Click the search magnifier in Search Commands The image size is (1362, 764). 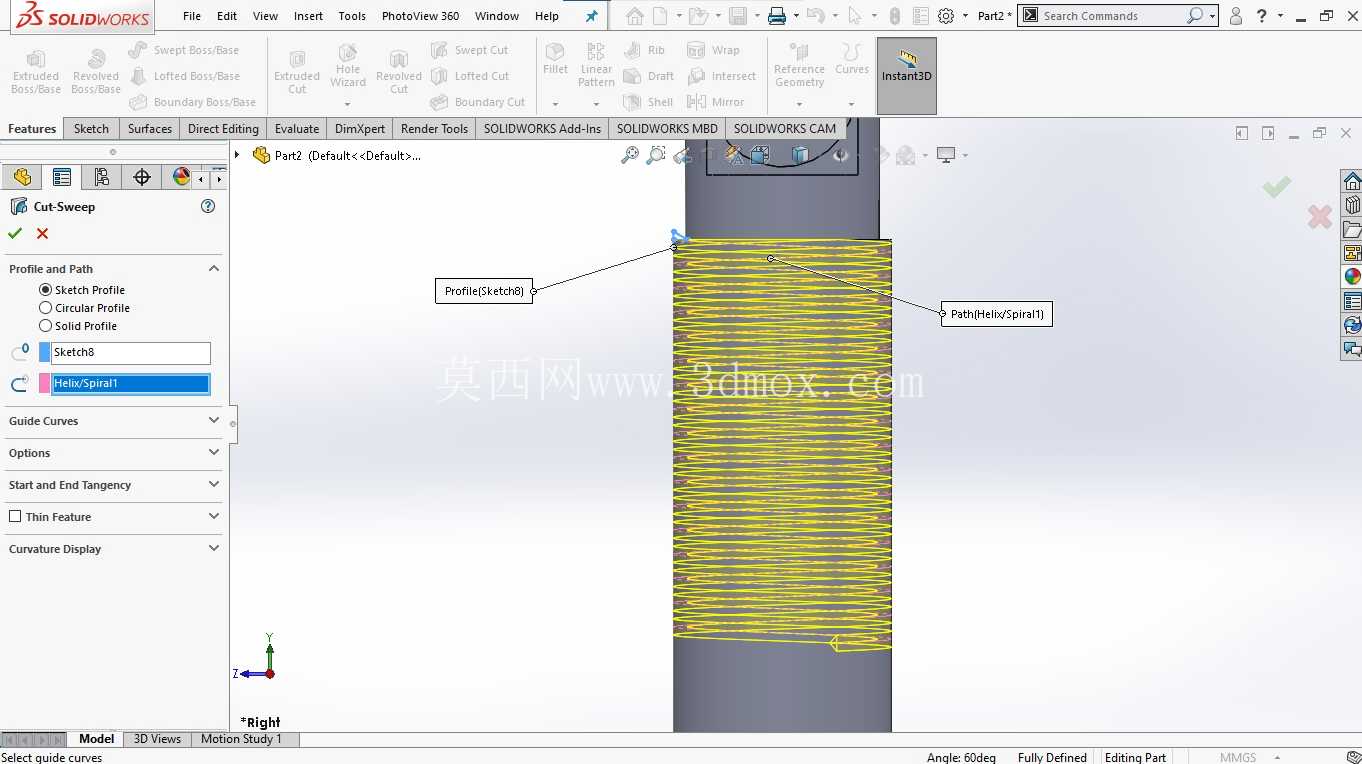pyautogui.click(x=1195, y=16)
